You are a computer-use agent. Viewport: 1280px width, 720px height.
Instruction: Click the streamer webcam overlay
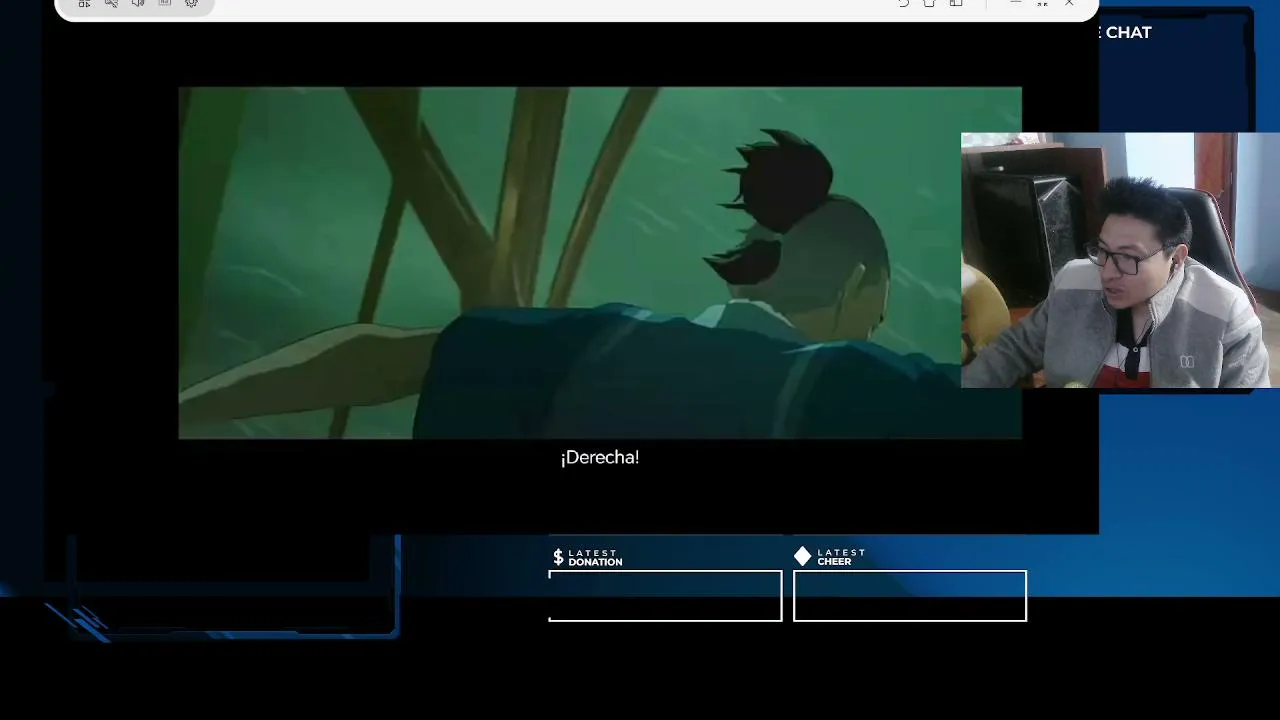pos(1120,260)
